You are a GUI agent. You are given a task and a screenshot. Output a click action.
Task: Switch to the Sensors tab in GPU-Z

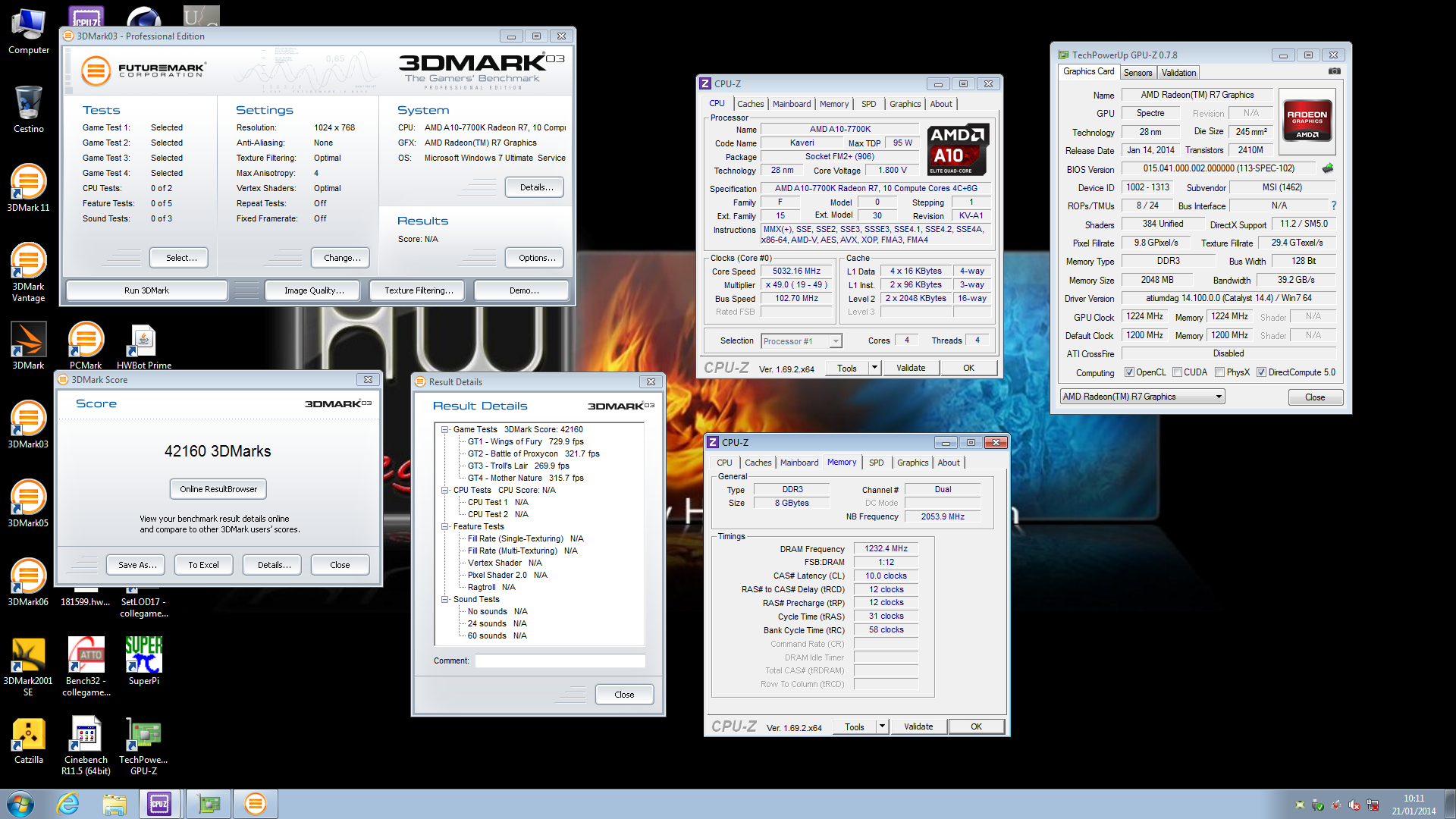[1137, 73]
